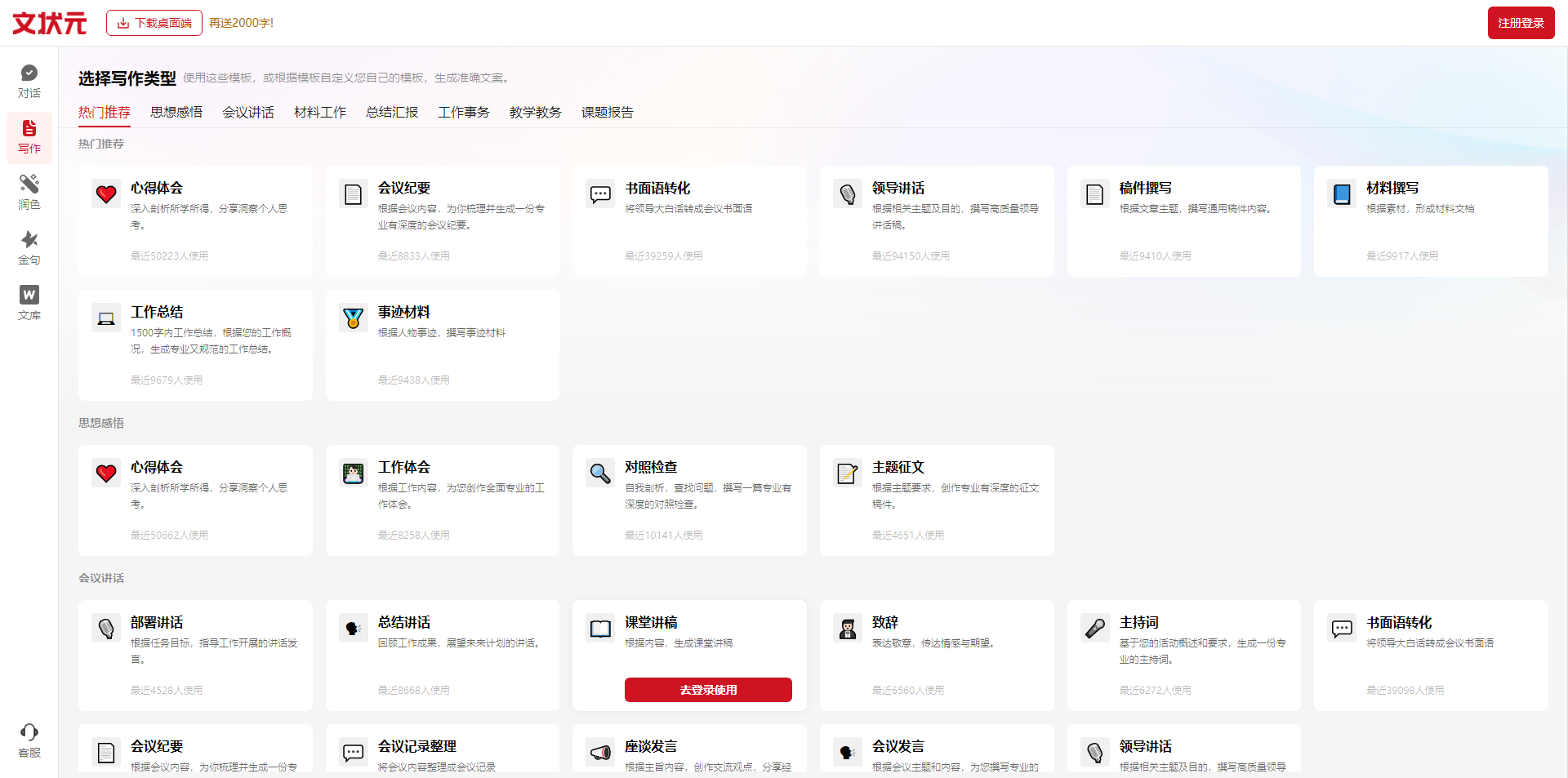Open the 课题报告 tab
Screen dimensions: 1568x778
608,113
